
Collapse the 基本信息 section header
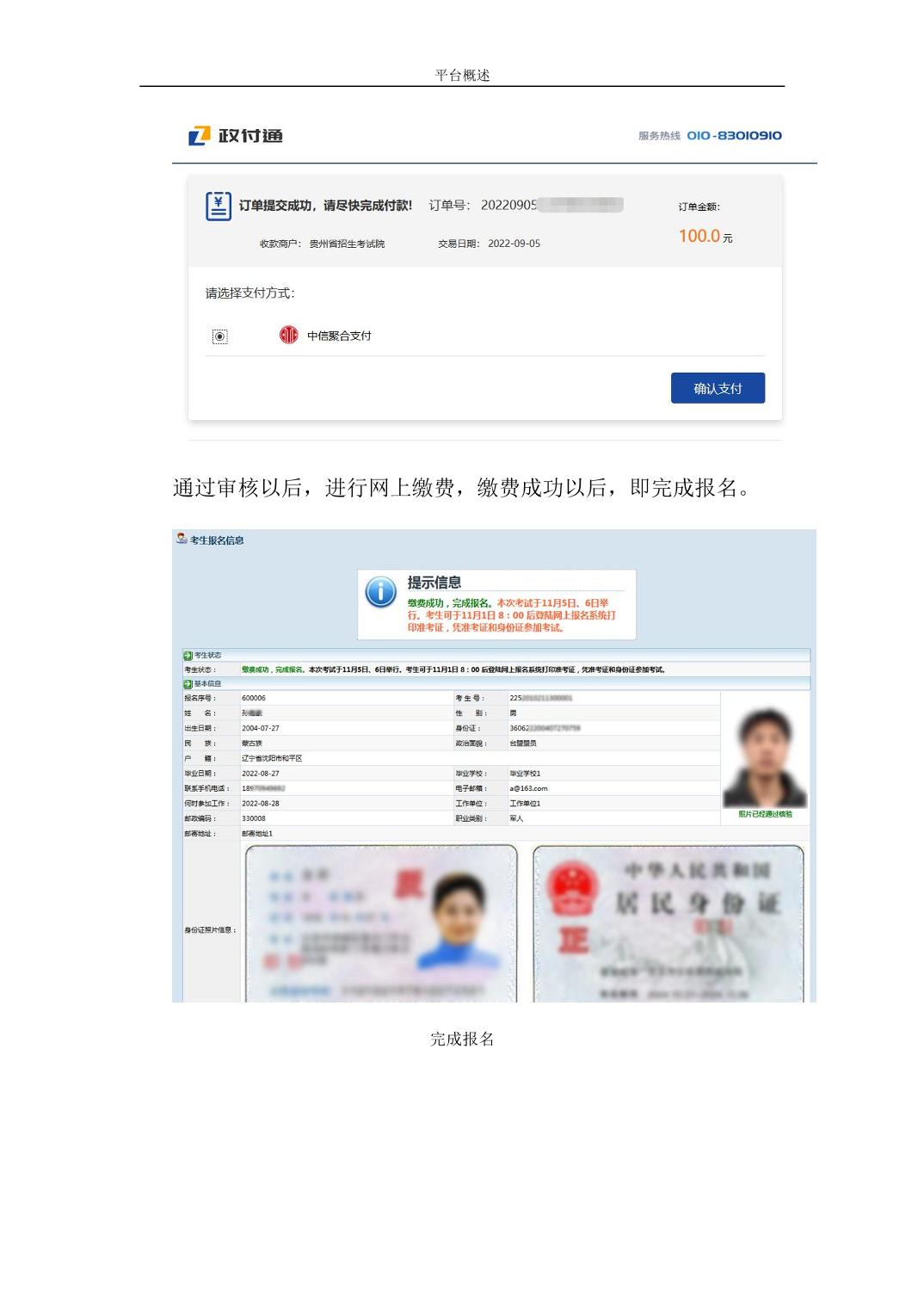click(x=208, y=684)
